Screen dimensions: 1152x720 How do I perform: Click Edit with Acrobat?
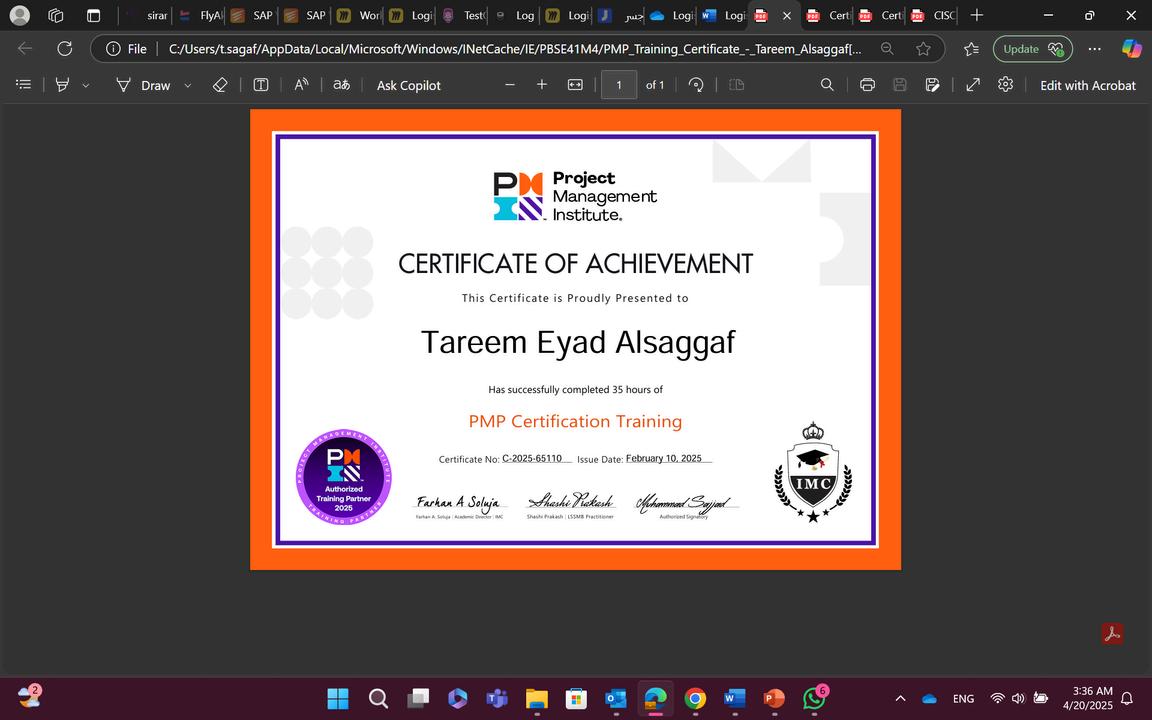pos(1087,85)
